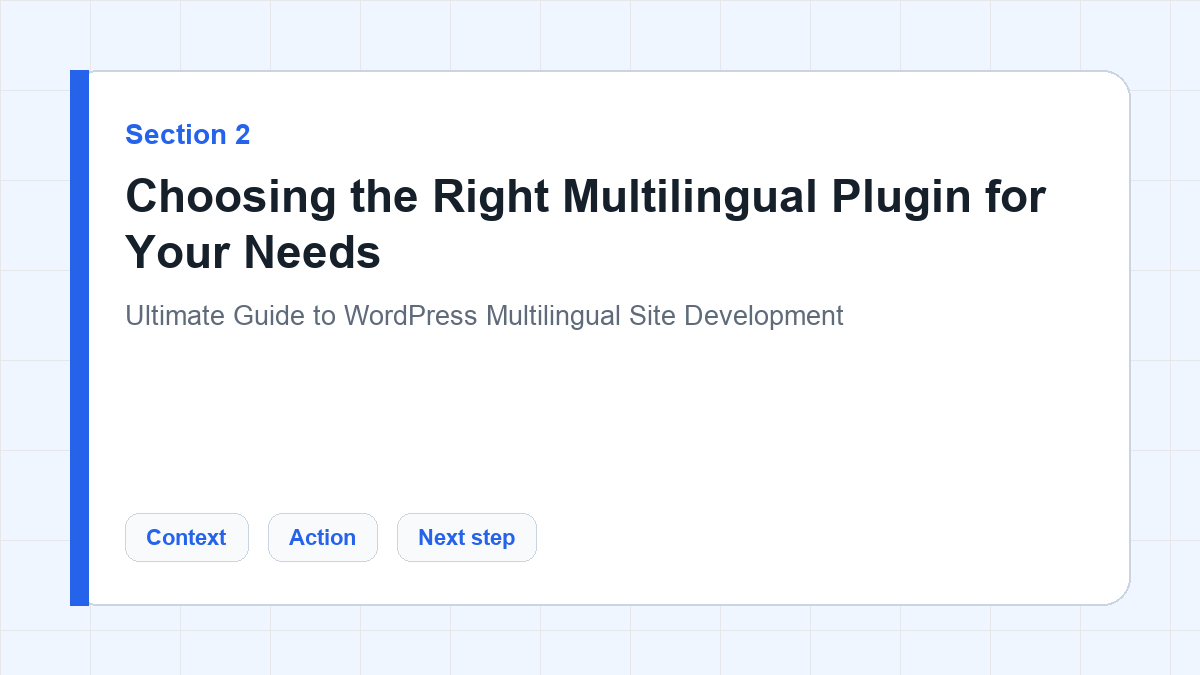Click the Context pill button
Screen dimensions: 1200x675
point(186,537)
